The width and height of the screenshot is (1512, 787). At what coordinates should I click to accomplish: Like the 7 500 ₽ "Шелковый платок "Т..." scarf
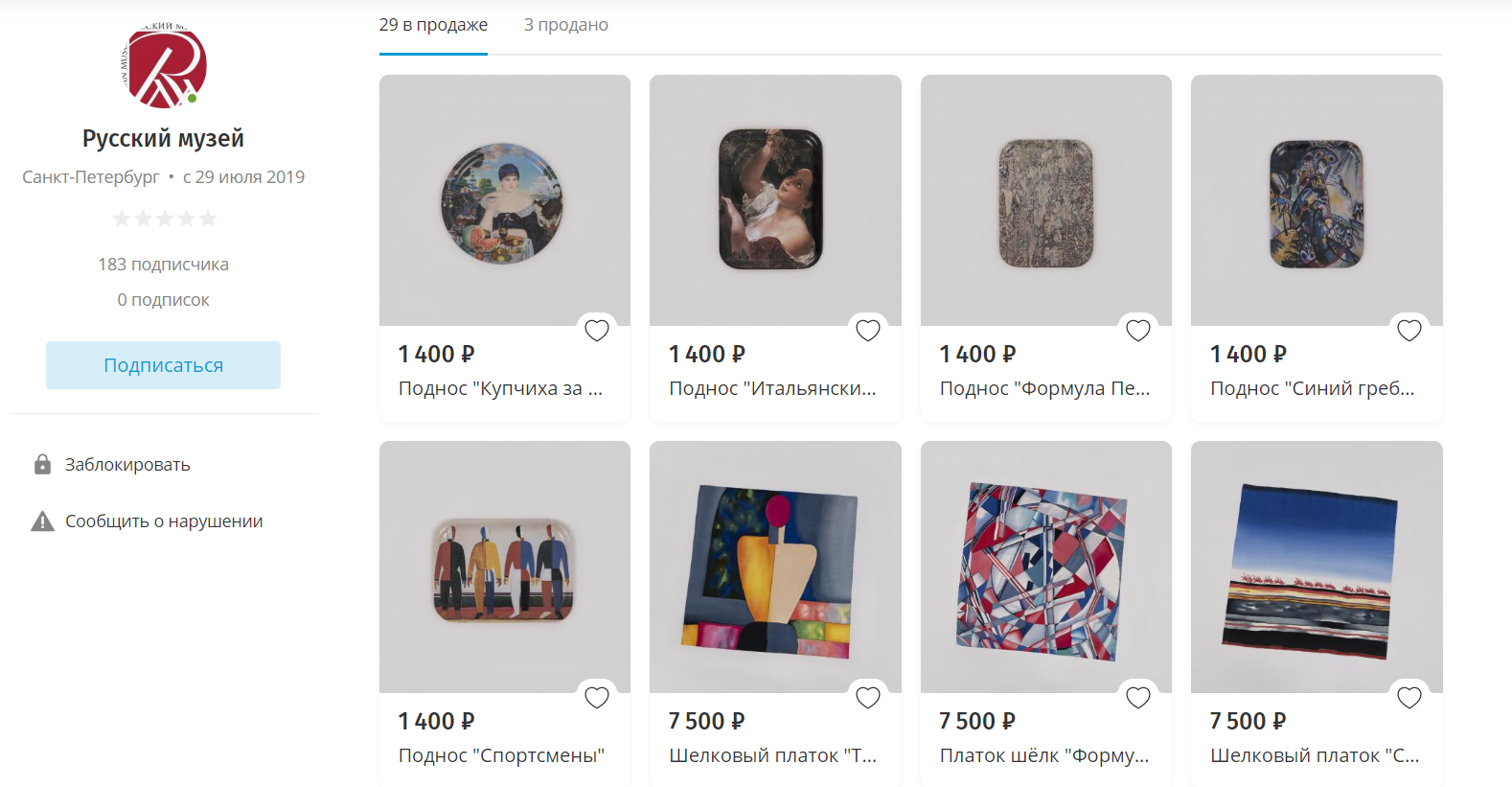(x=868, y=698)
